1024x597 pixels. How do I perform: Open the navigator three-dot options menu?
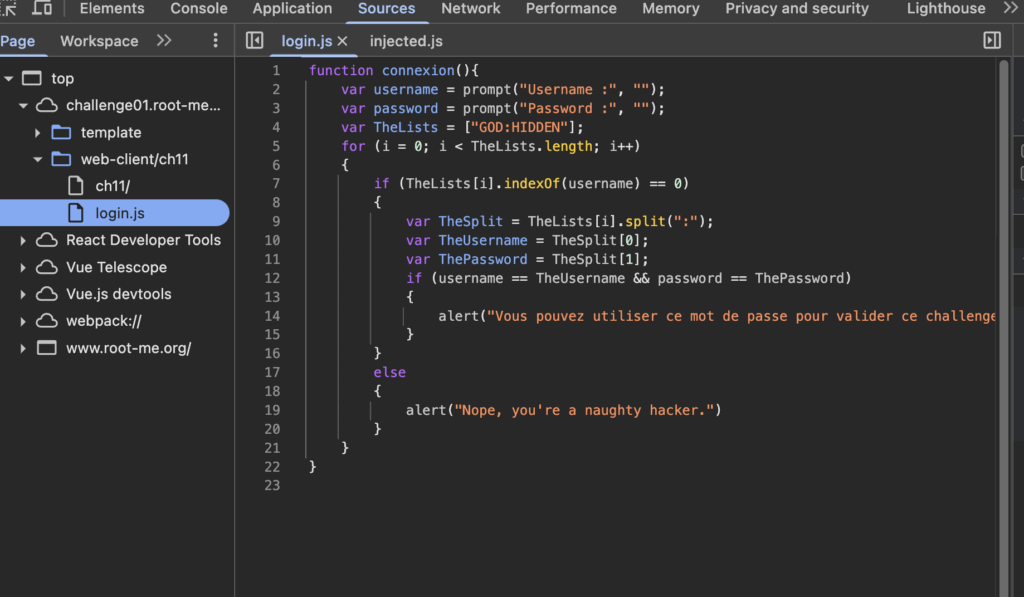[x=215, y=41]
